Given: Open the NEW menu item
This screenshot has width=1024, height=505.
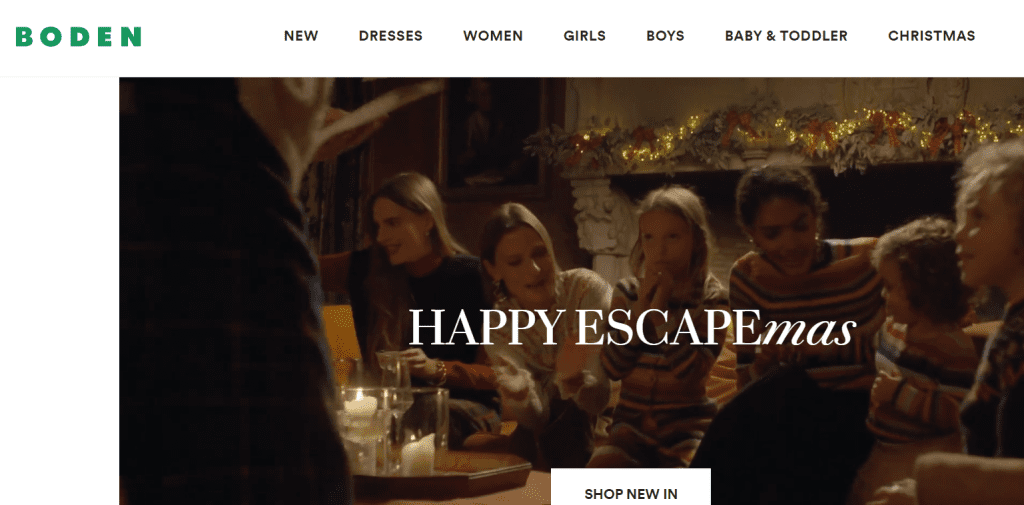Looking at the screenshot, I should pyautogui.click(x=301, y=36).
